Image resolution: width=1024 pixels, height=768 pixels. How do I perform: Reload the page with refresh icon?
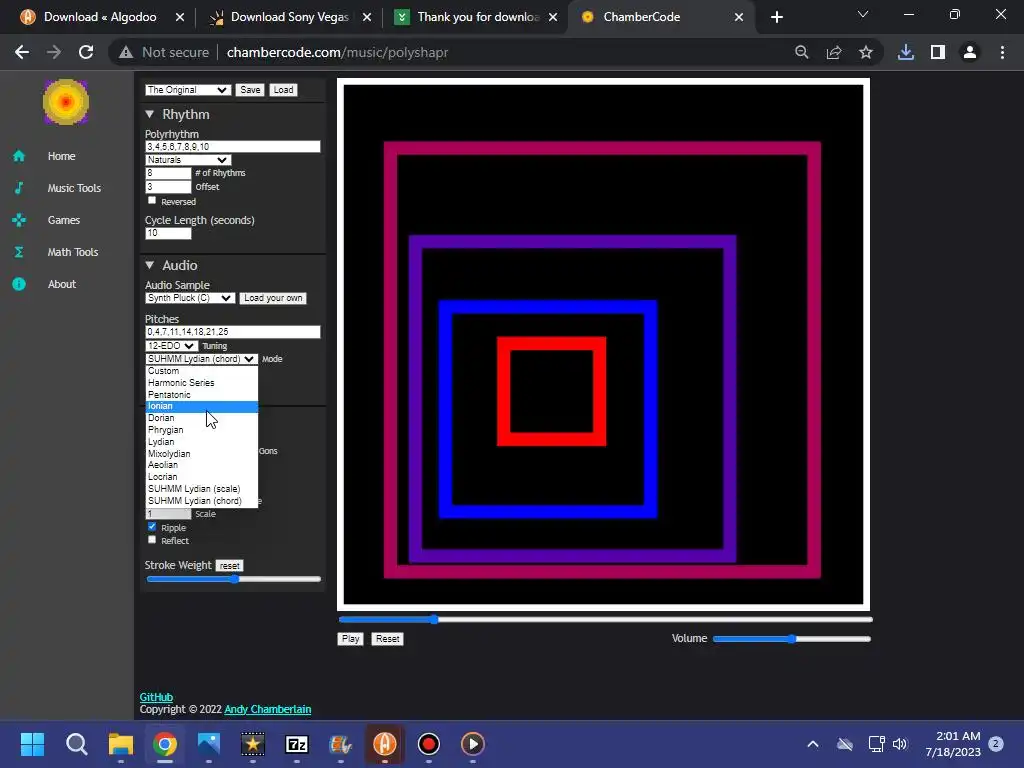[86, 52]
